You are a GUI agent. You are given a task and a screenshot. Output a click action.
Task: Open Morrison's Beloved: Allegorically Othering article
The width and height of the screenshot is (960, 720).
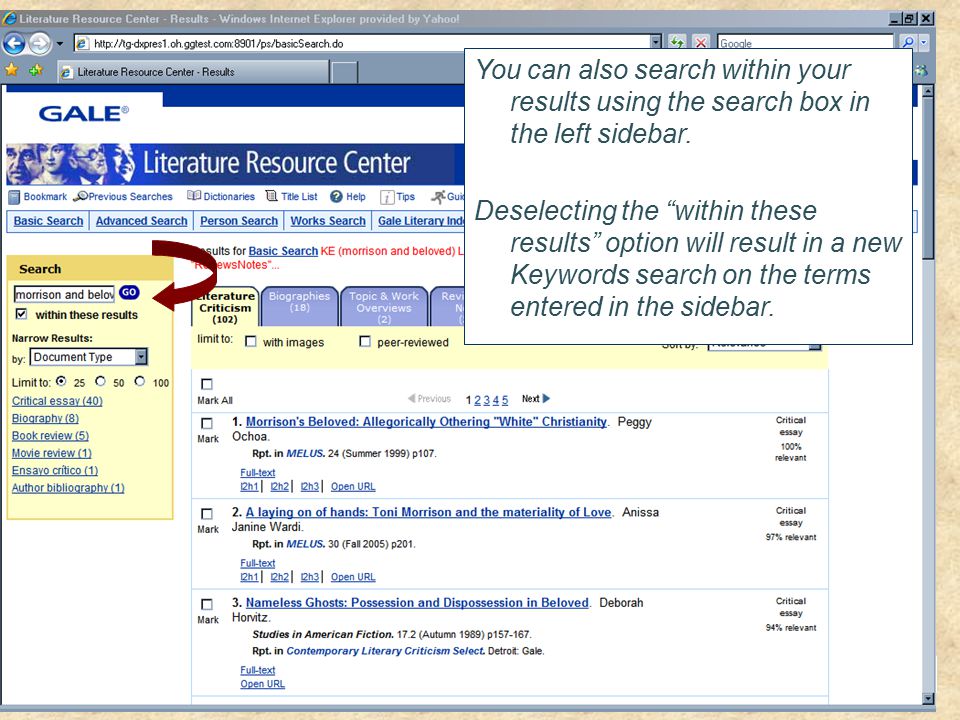tap(426, 422)
